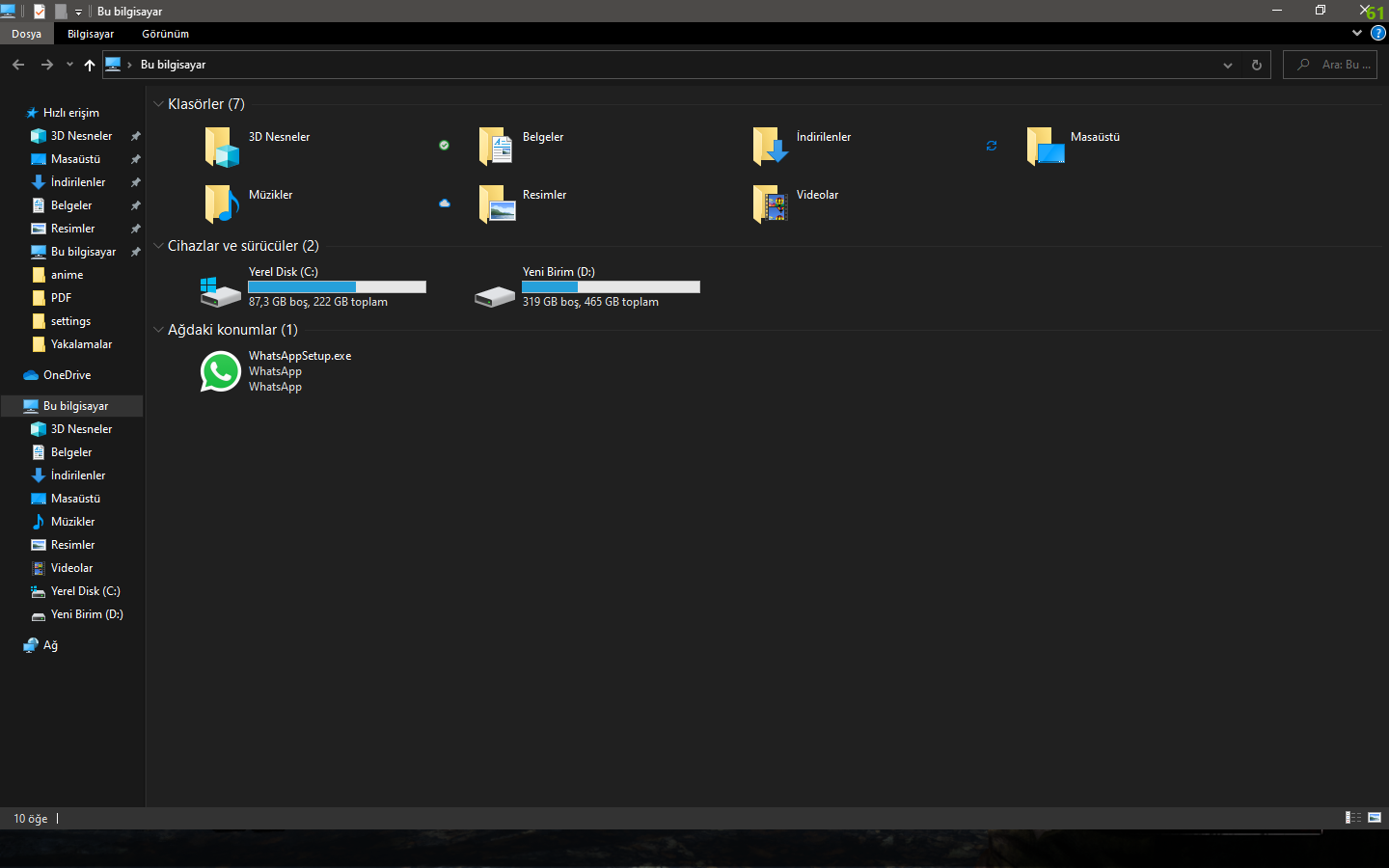Click inside the search box
This screenshot has width=1389, height=868.
click(x=1341, y=65)
